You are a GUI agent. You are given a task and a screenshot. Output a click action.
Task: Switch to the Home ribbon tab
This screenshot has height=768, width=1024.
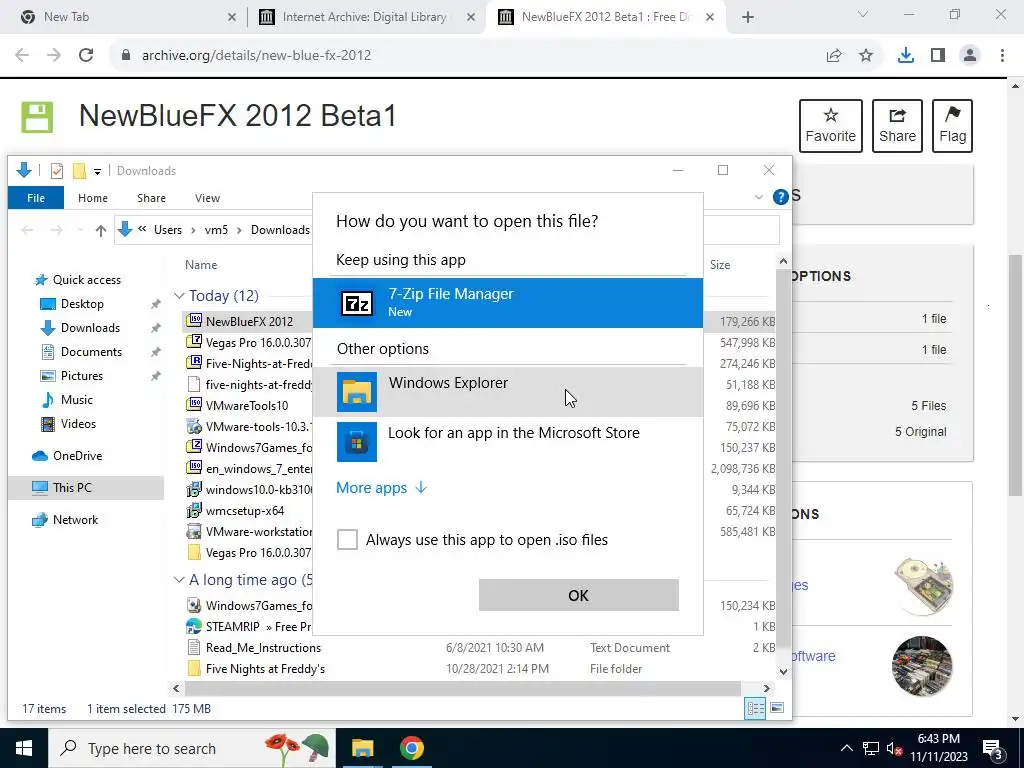pyautogui.click(x=93, y=198)
